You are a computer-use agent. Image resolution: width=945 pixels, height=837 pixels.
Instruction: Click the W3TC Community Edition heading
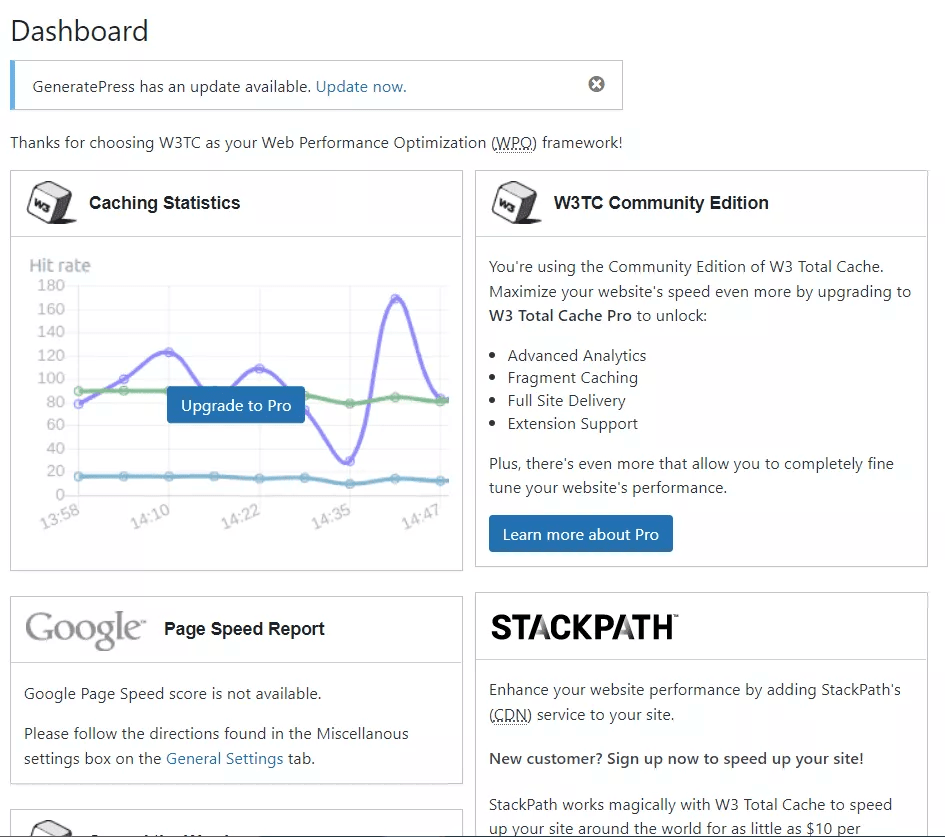[x=661, y=203]
